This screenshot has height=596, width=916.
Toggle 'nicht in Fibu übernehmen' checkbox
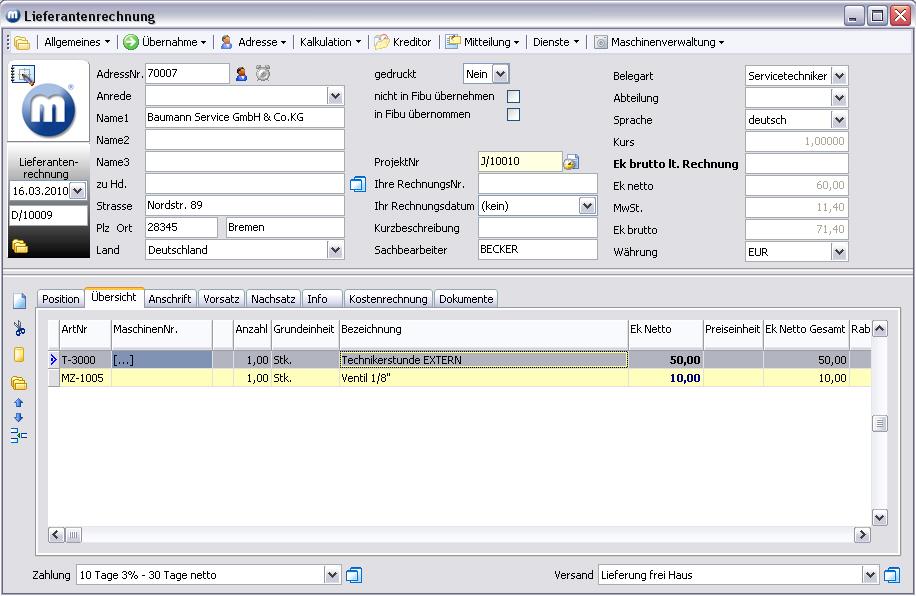point(513,97)
